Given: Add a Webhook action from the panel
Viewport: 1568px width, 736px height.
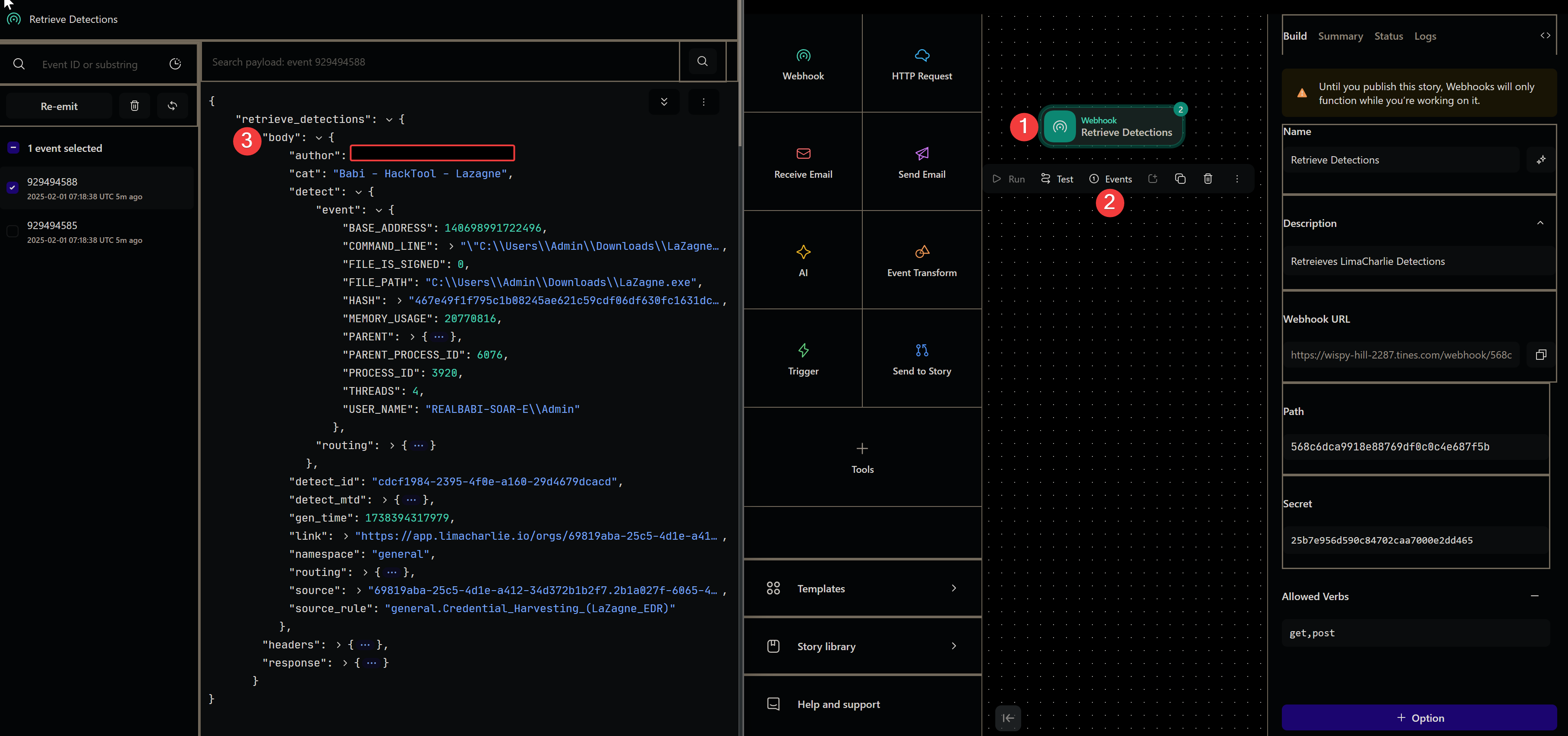Looking at the screenshot, I should coord(803,64).
